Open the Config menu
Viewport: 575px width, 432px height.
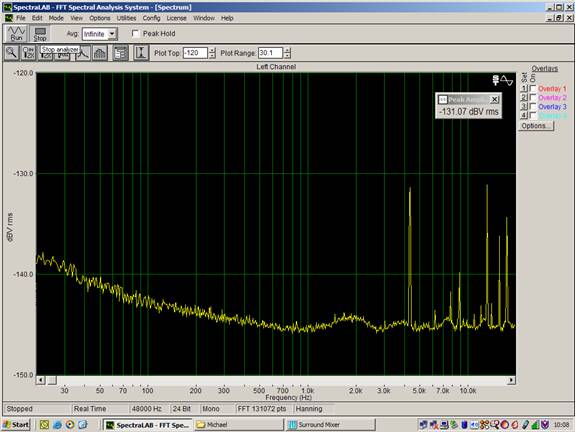point(151,18)
